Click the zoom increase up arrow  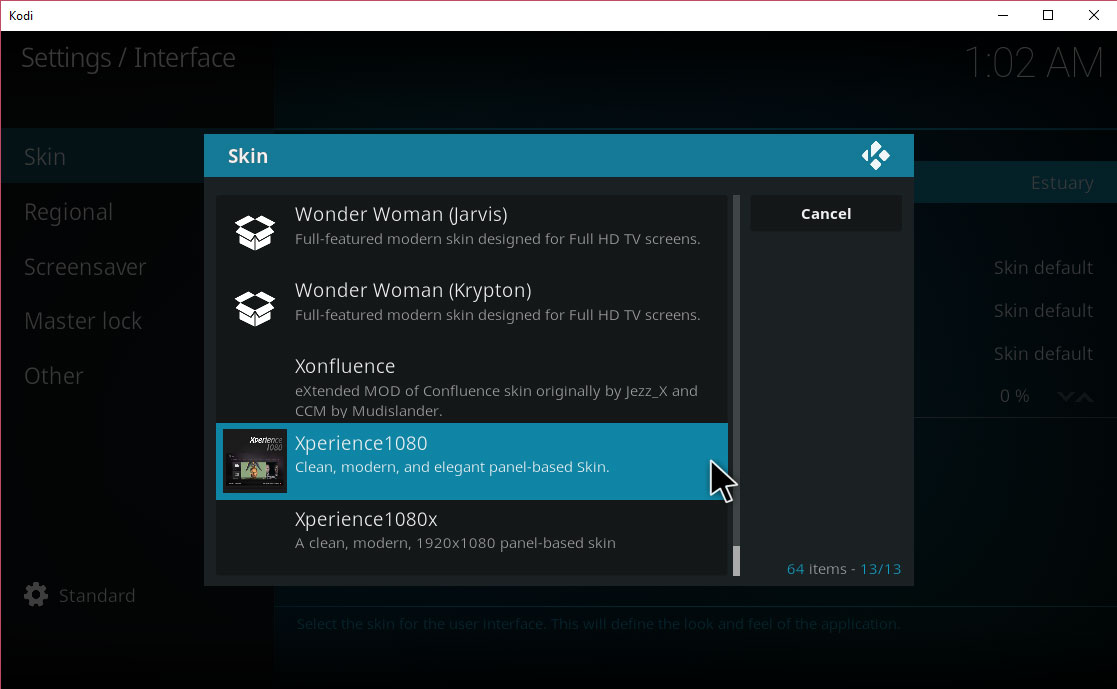(x=1084, y=396)
